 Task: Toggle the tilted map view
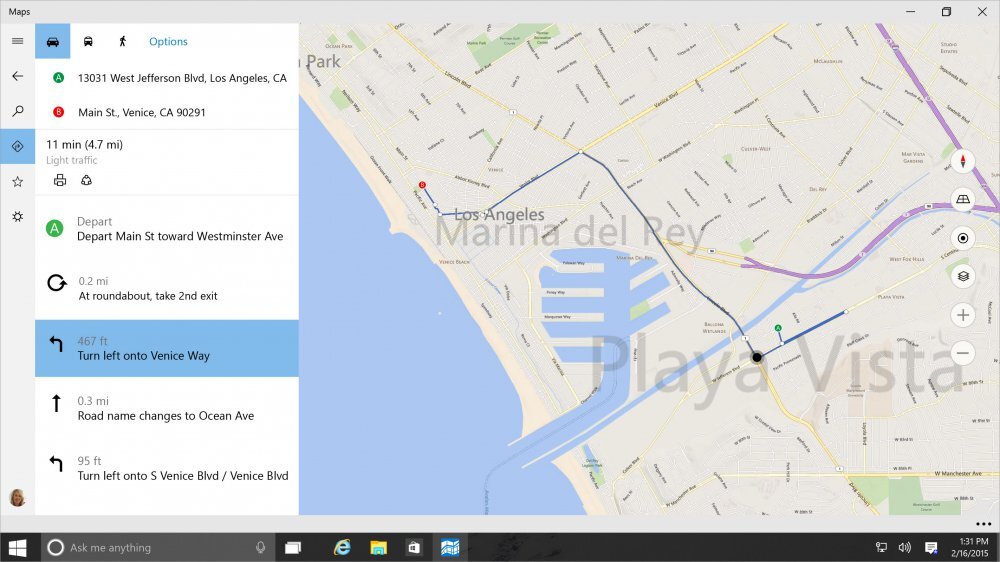pos(963,200)
